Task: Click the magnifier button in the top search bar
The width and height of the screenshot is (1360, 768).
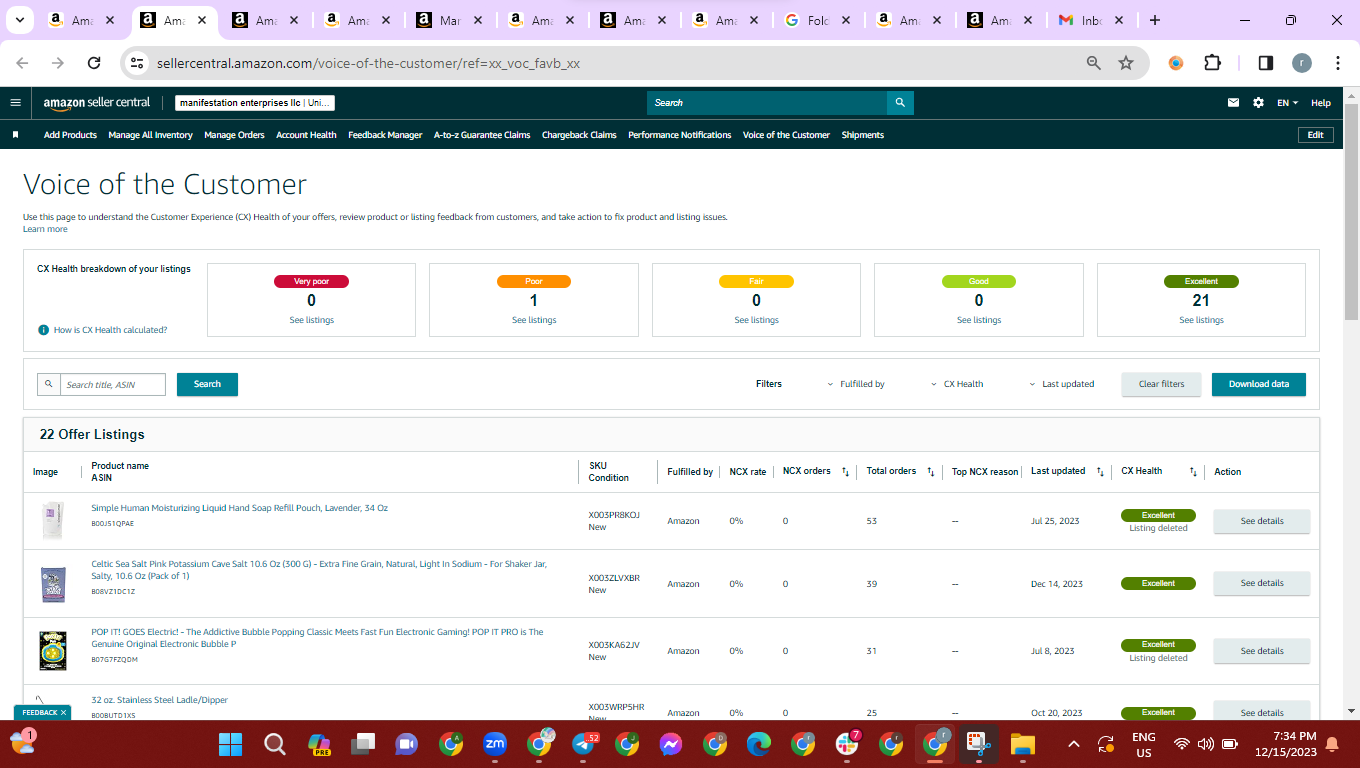Action: click(900, 102)
